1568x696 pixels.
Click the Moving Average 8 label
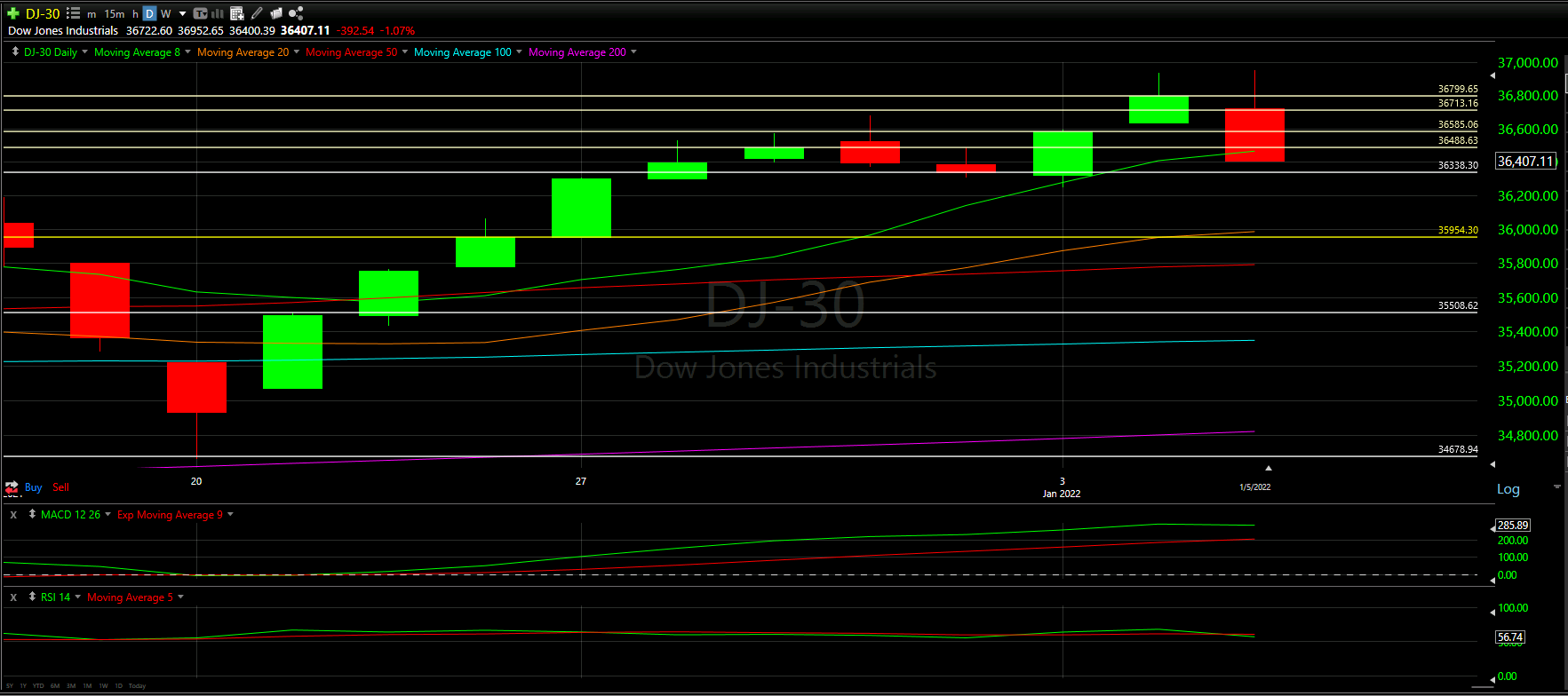(x=137, y=52)
